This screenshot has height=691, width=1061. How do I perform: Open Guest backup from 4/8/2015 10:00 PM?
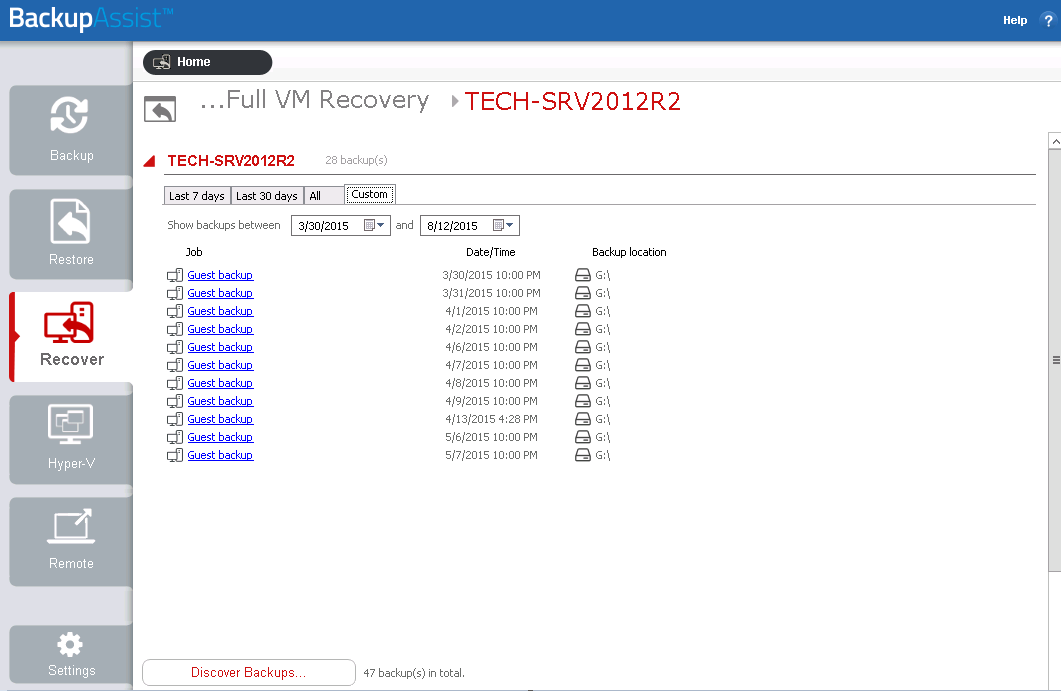click(x=220, y=383)
